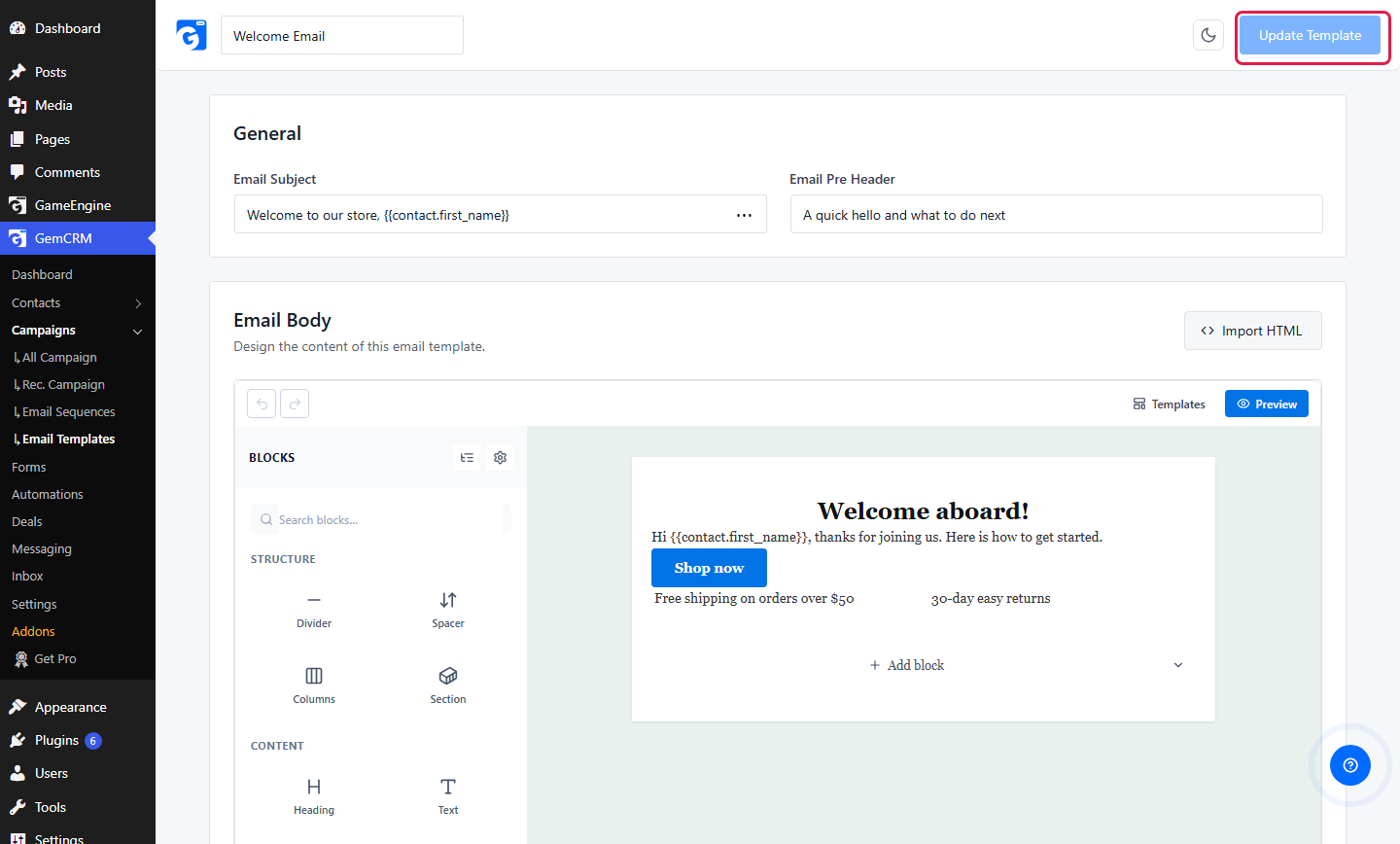Select the Welcome aboard! heading

coord(923,510)
